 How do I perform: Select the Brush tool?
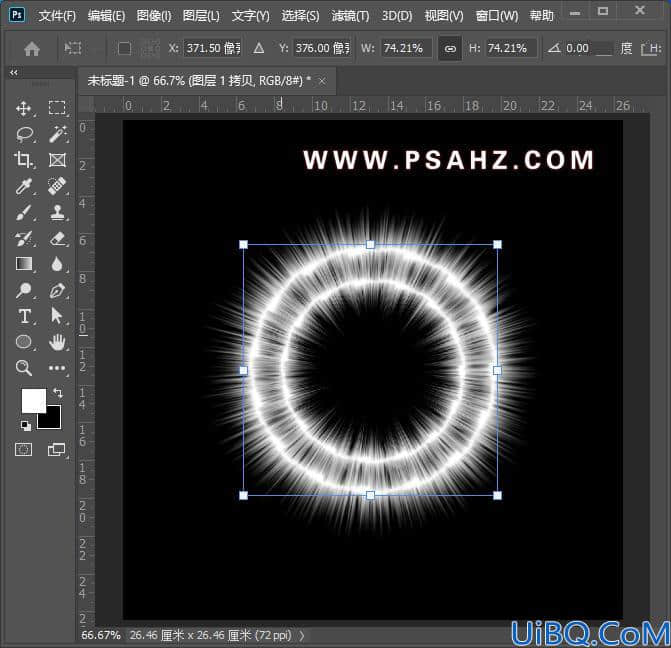[x=24, y=212]
